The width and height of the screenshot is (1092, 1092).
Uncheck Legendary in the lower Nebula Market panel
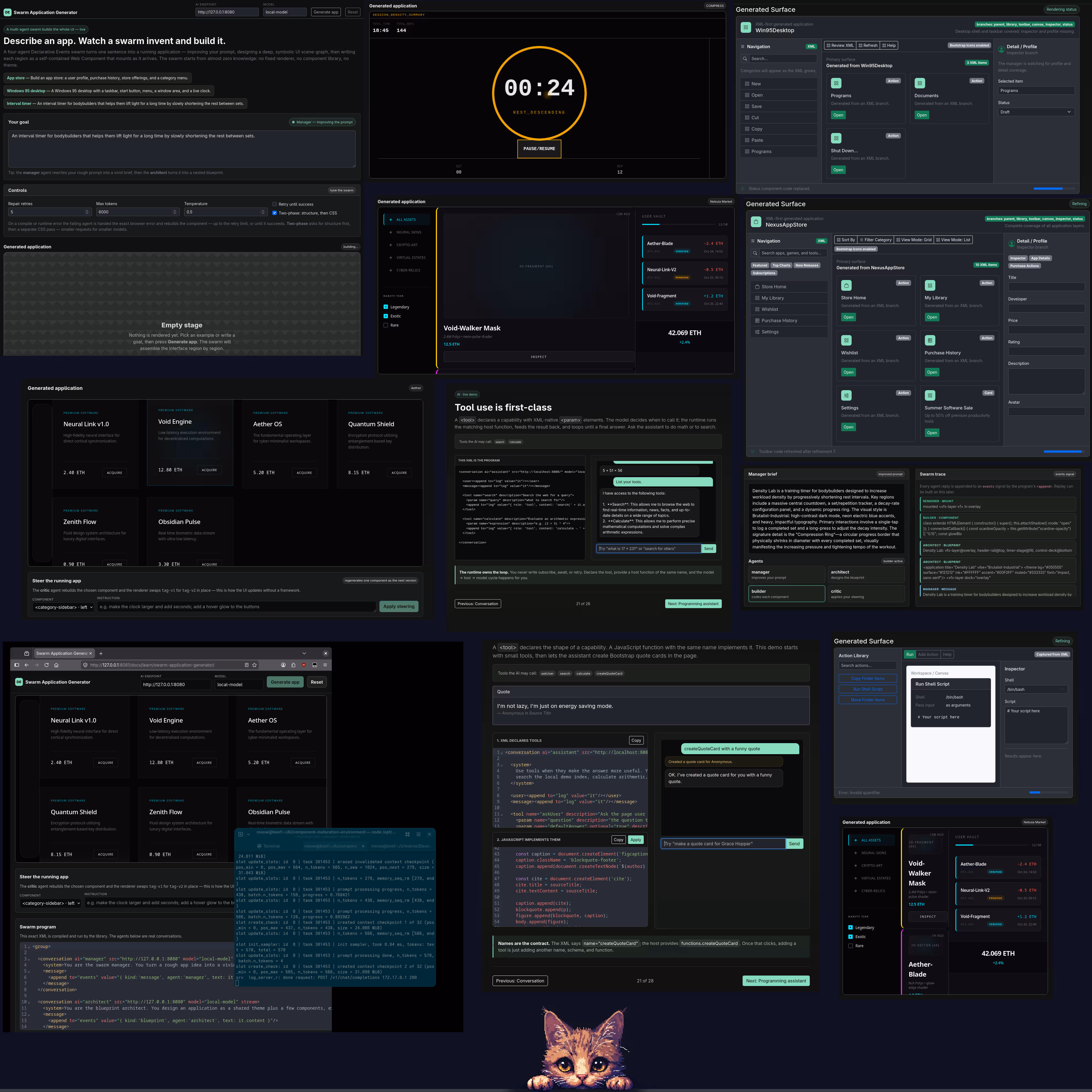coord(851,928)
